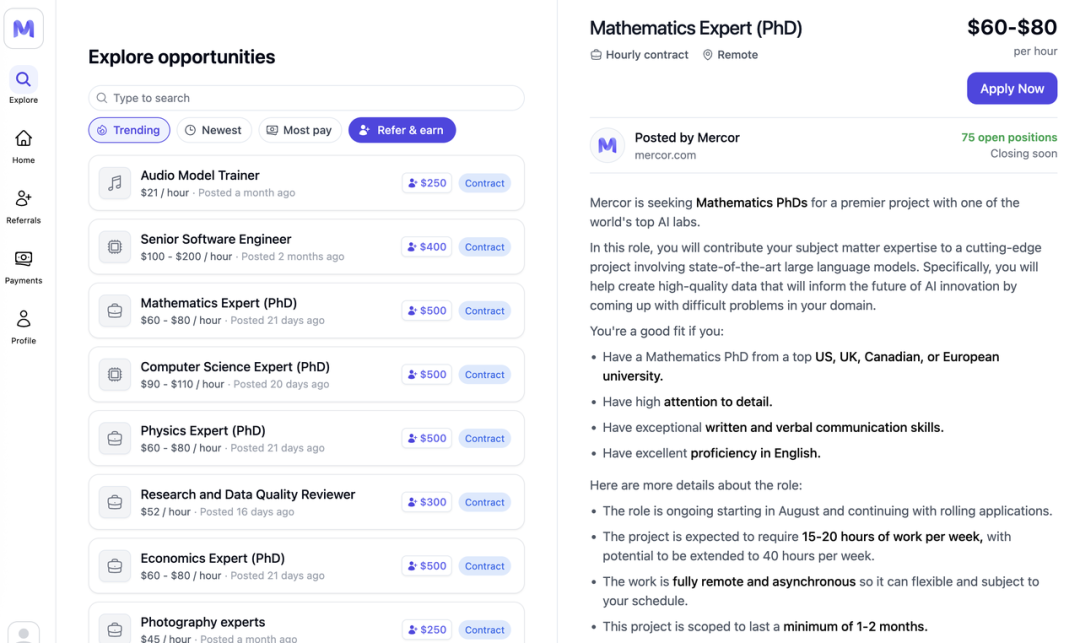
Task: Click the $250 referral badge for Audio Model Trainer
Action: [x=426, y=183]
